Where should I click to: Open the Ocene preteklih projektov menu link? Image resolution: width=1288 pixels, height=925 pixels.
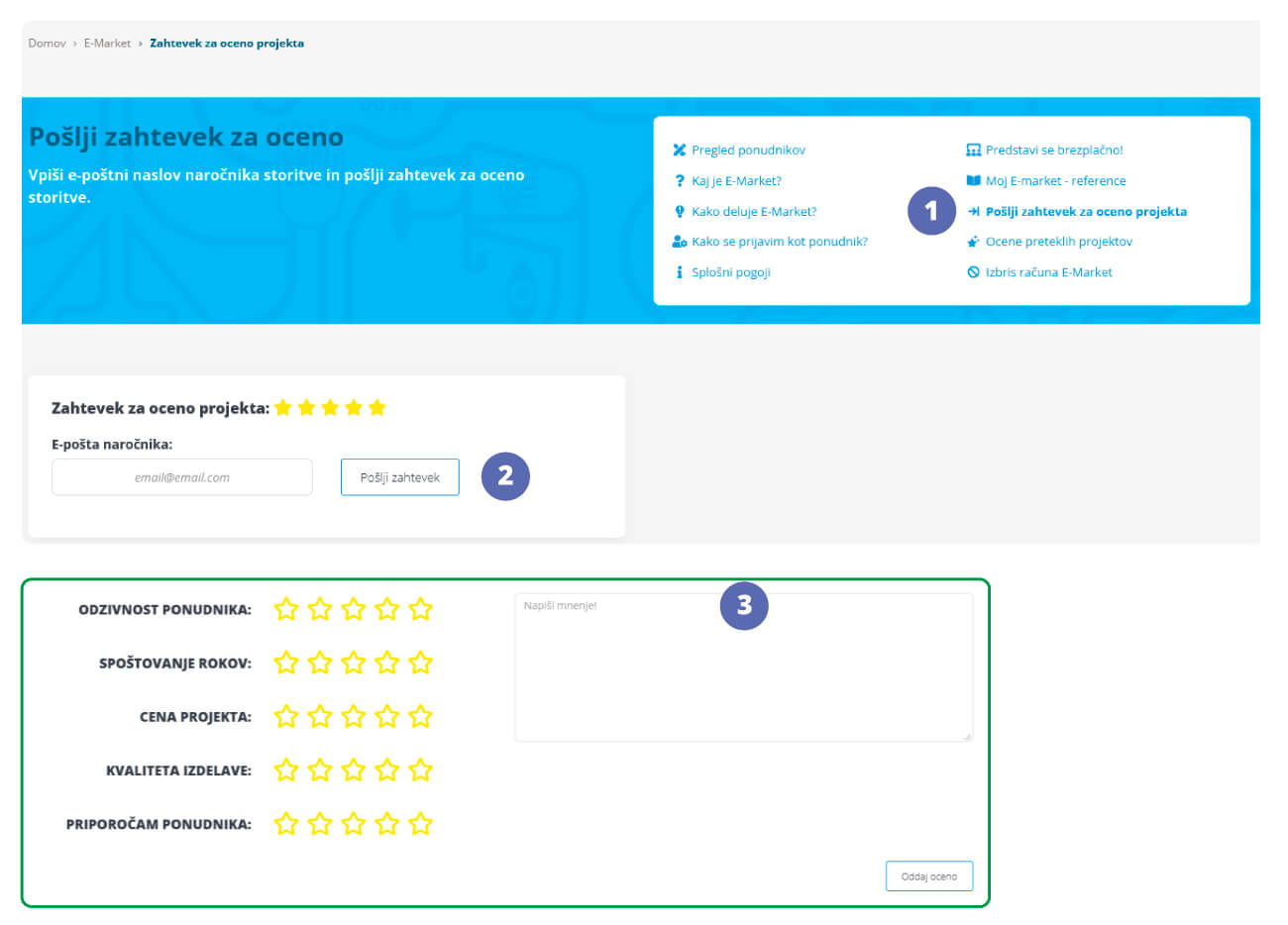pyautogui.click(x=1058, y=242)
